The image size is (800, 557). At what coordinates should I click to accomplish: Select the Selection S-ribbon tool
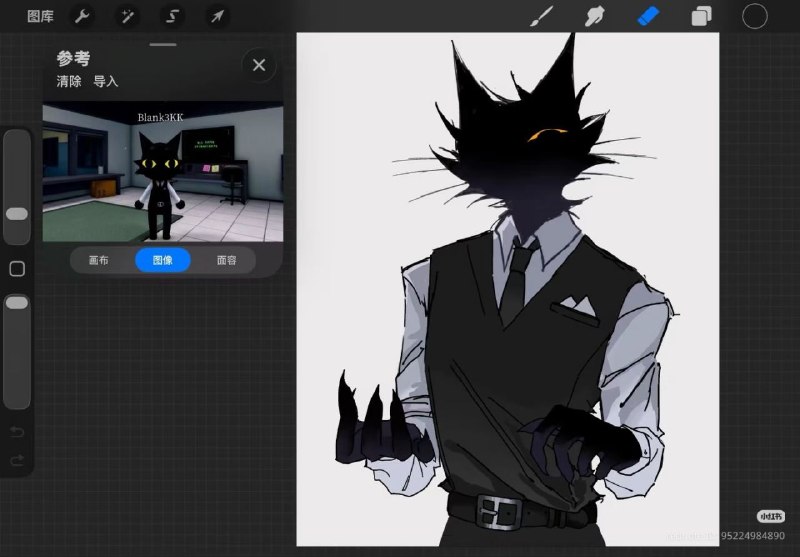tap(172, 16)
